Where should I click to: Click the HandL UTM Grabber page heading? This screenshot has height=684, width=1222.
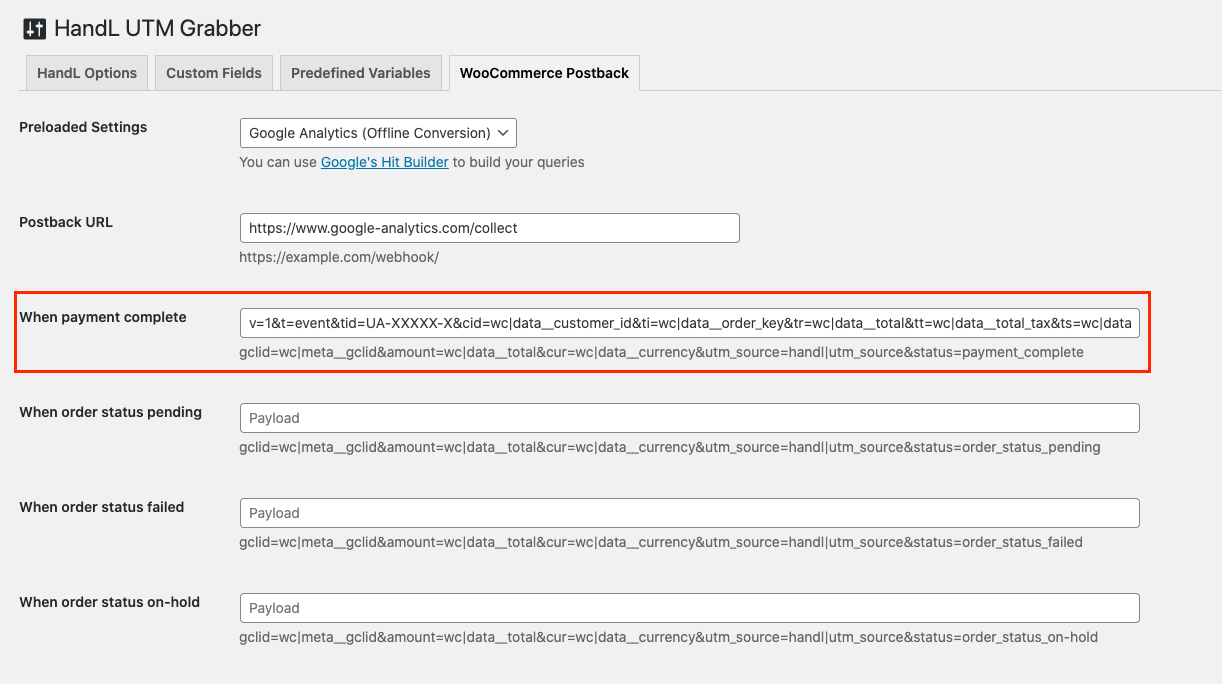[x=157, y=29]
